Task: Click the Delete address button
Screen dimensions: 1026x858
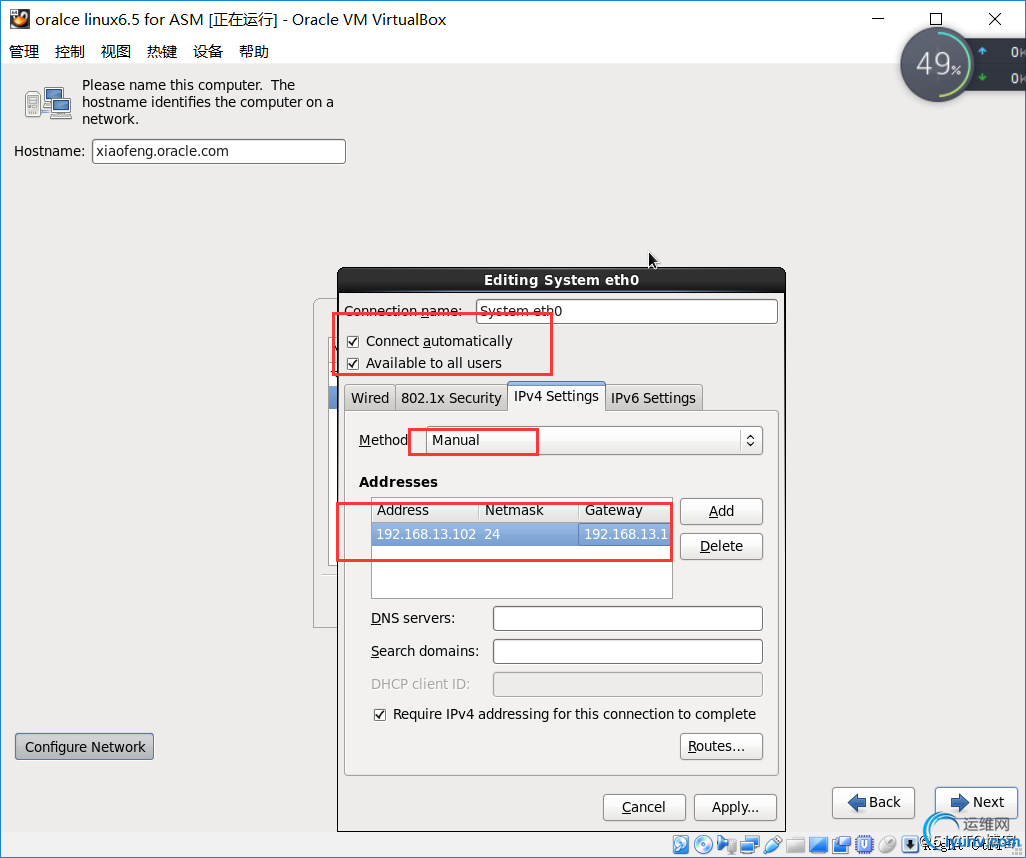Action: (721, 546)
